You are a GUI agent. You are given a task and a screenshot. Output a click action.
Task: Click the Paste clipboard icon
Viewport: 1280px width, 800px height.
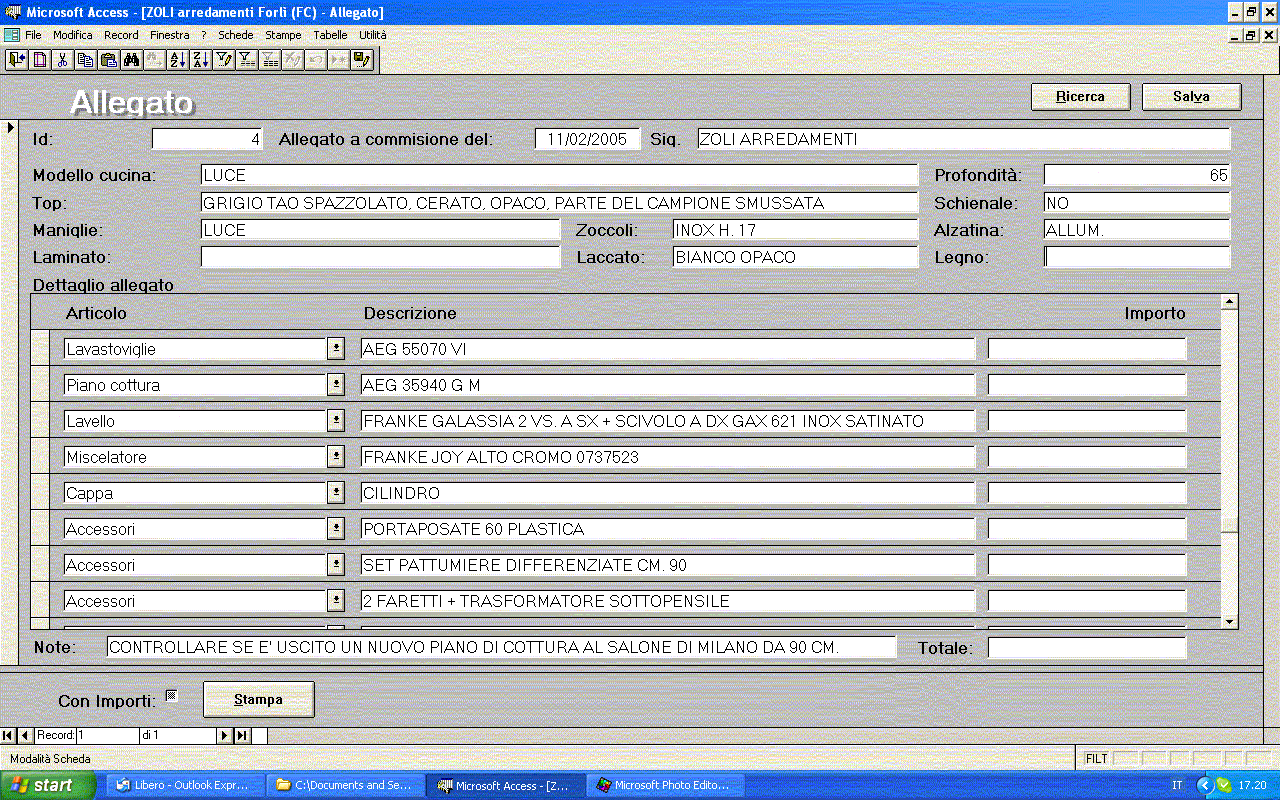109,60
